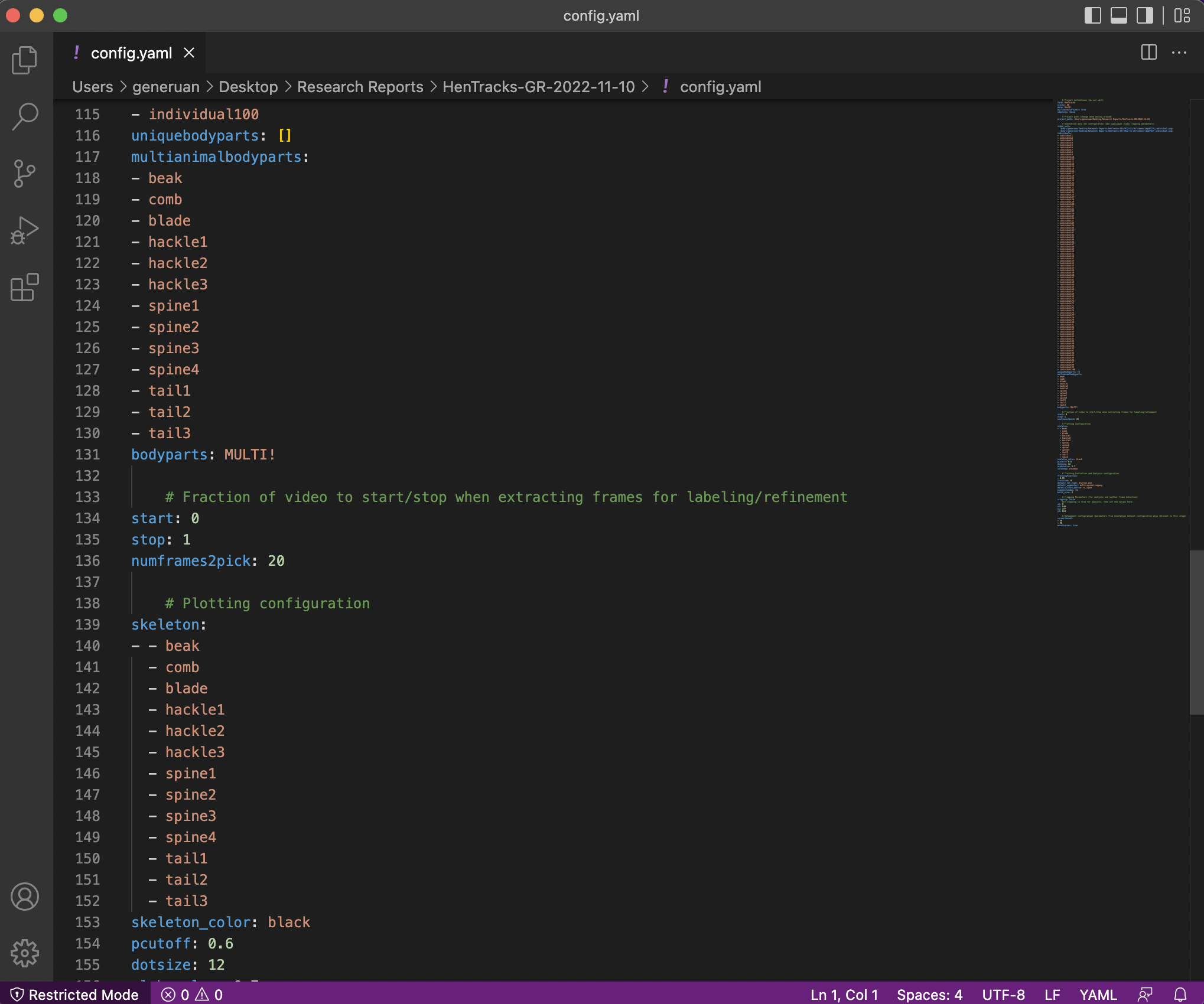This screenshot has width=1204, height=1004.
Task: Open the Desktop breadcrumb dropdown
Action: click(248, 87)
